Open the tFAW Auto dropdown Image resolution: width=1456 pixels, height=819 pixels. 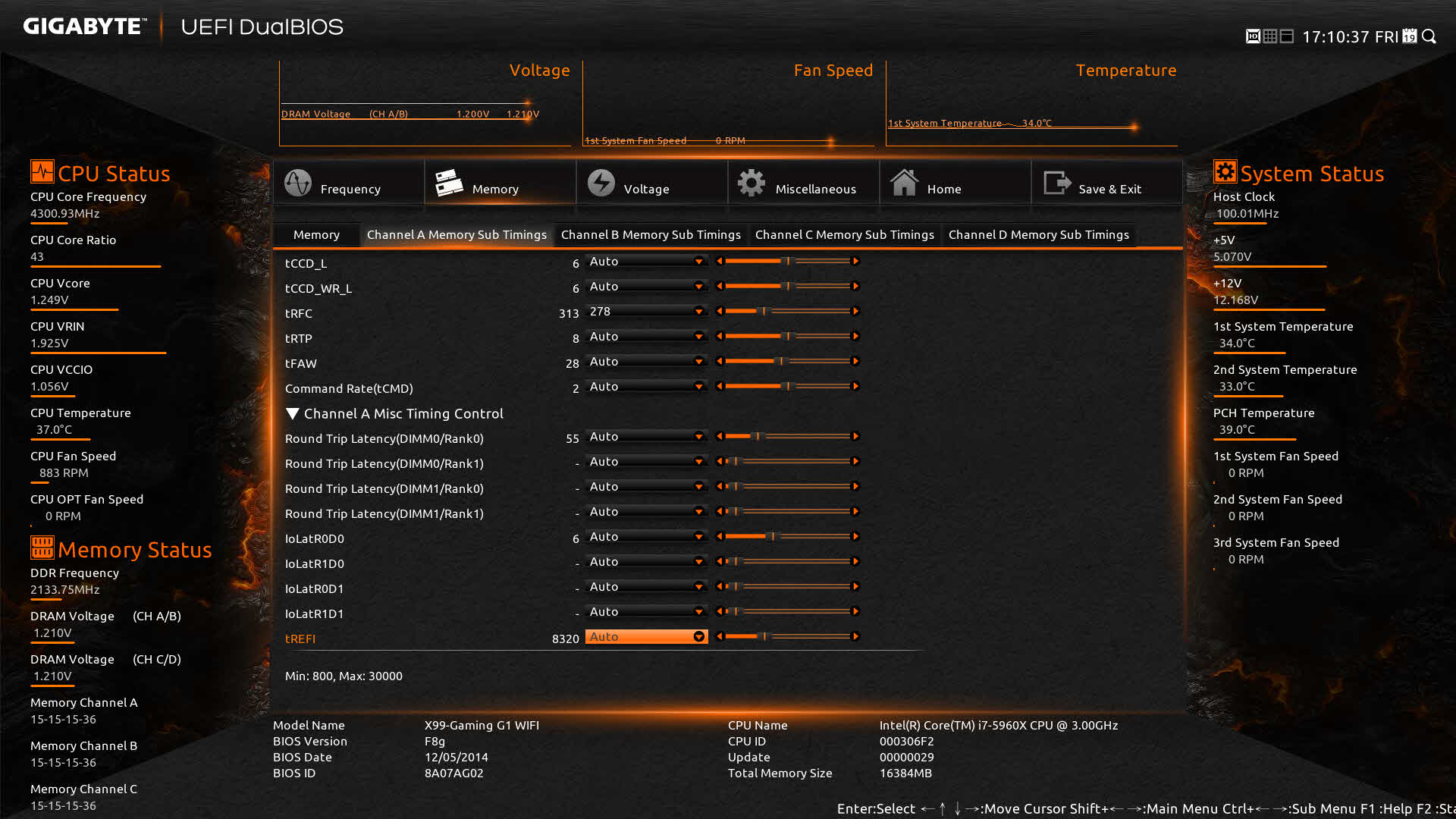[x=646, y=361]
